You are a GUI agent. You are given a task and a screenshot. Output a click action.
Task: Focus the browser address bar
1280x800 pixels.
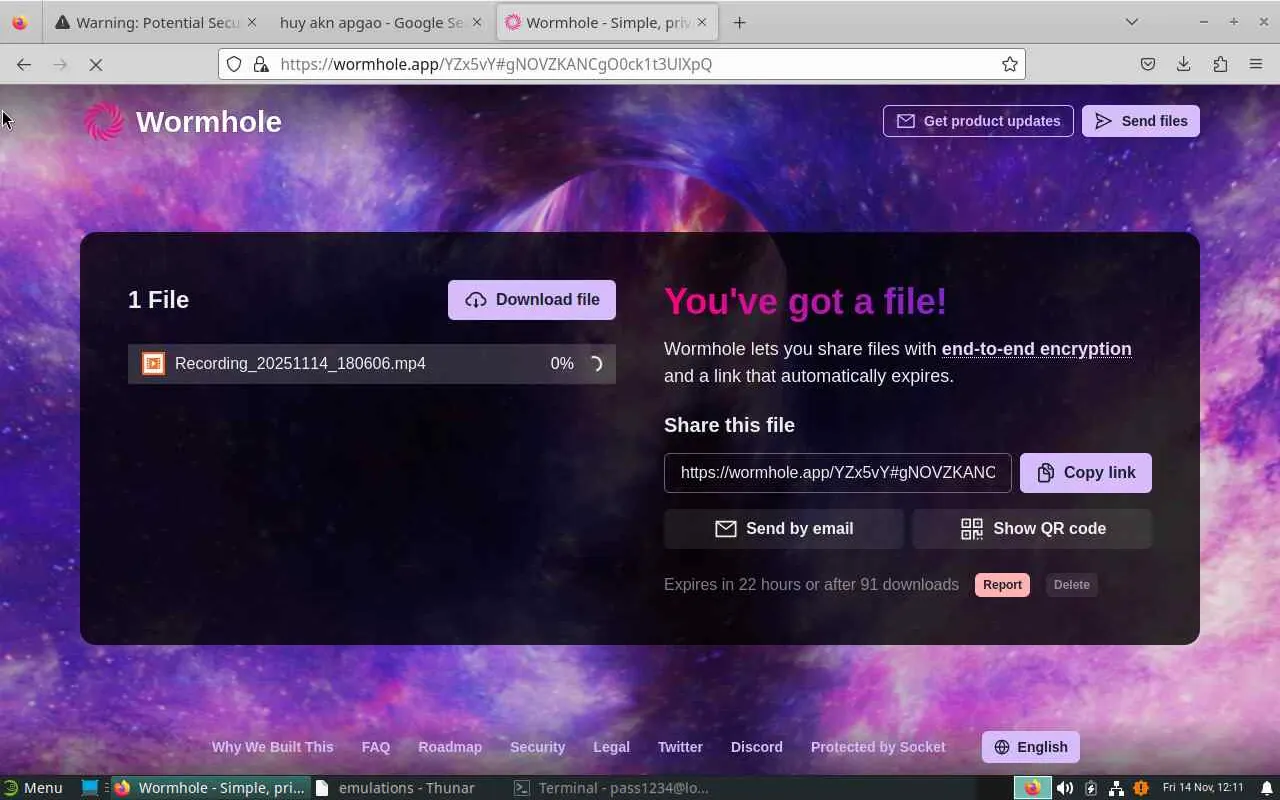coord(622,64)
